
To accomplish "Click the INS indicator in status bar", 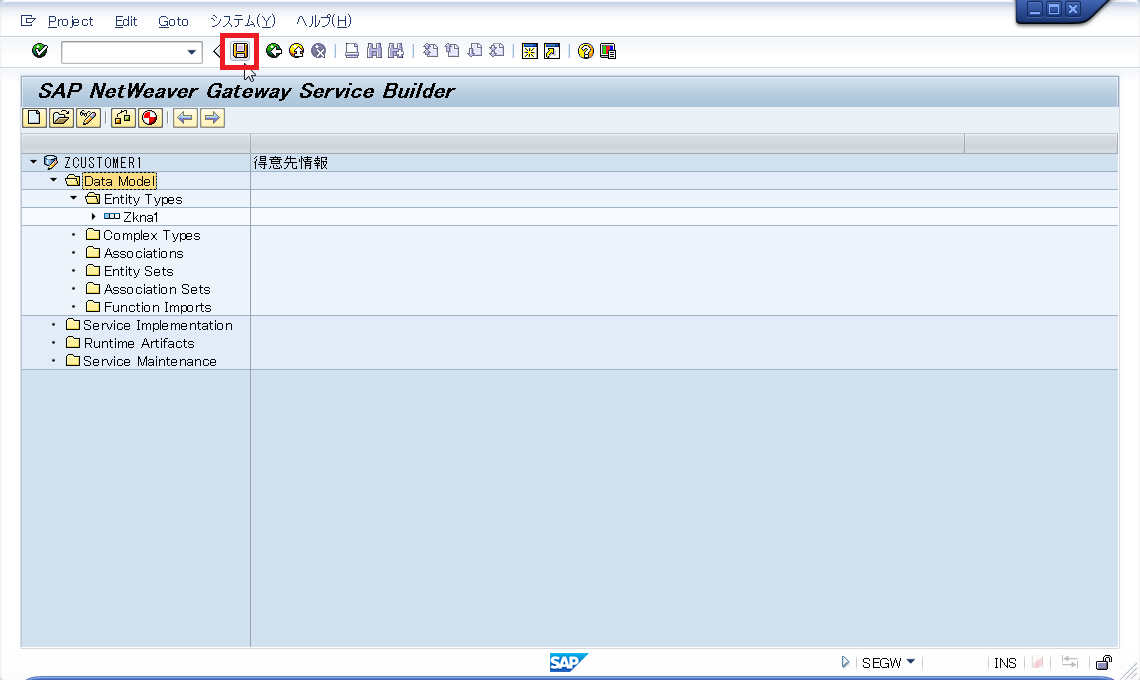I will pyautogui.click(x=1005, y=663).
